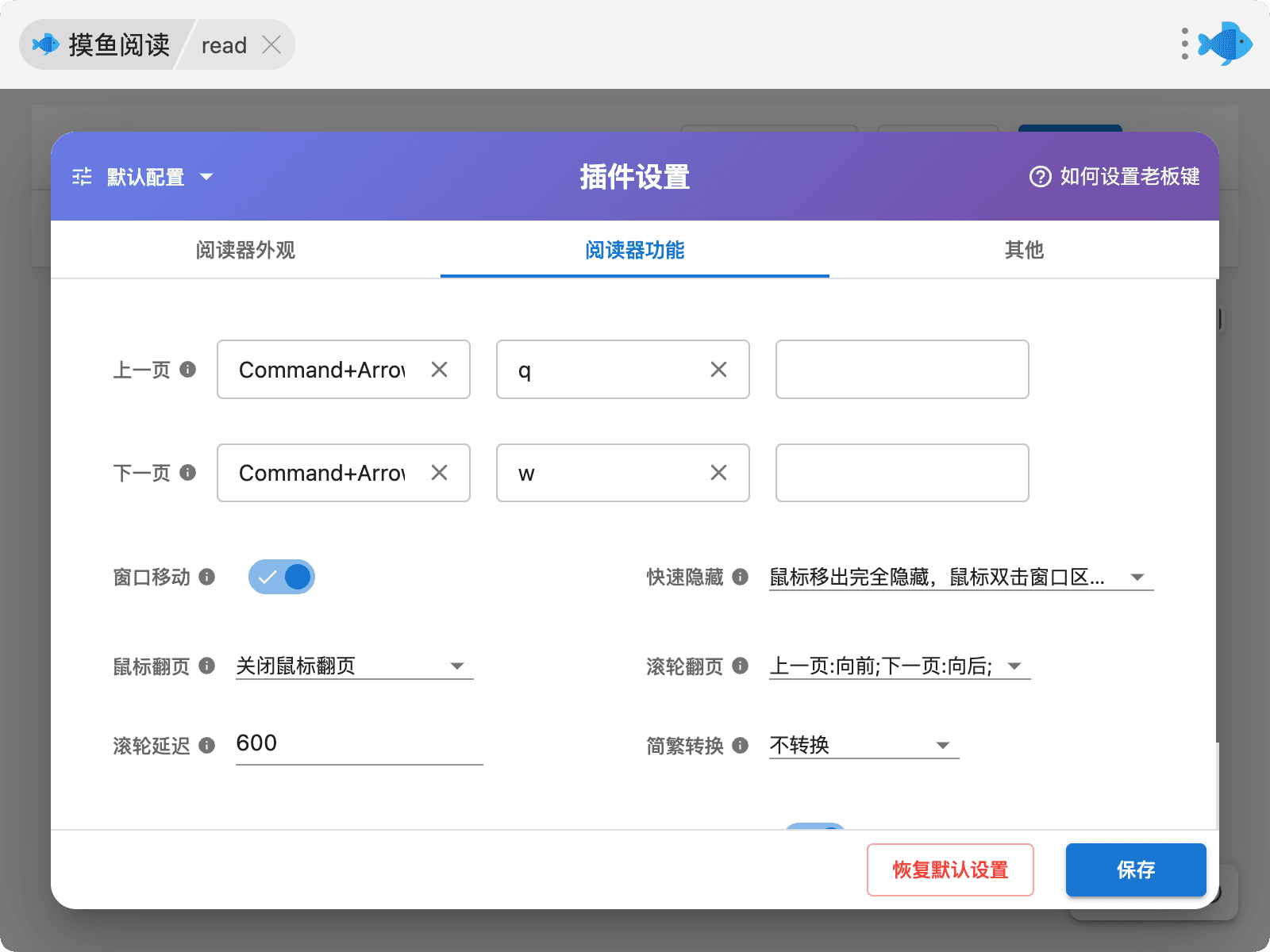The height and width of the screenshot is (952, 1270).
Task: Switch to the 阅读器外观 tab
Action: (245, 250)
